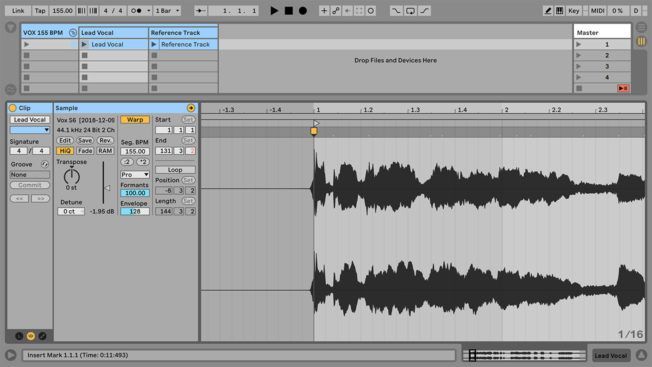Screen dimensions: 652x367
Task: Toggle the Automation Arm icon
Action: (336, 11)
